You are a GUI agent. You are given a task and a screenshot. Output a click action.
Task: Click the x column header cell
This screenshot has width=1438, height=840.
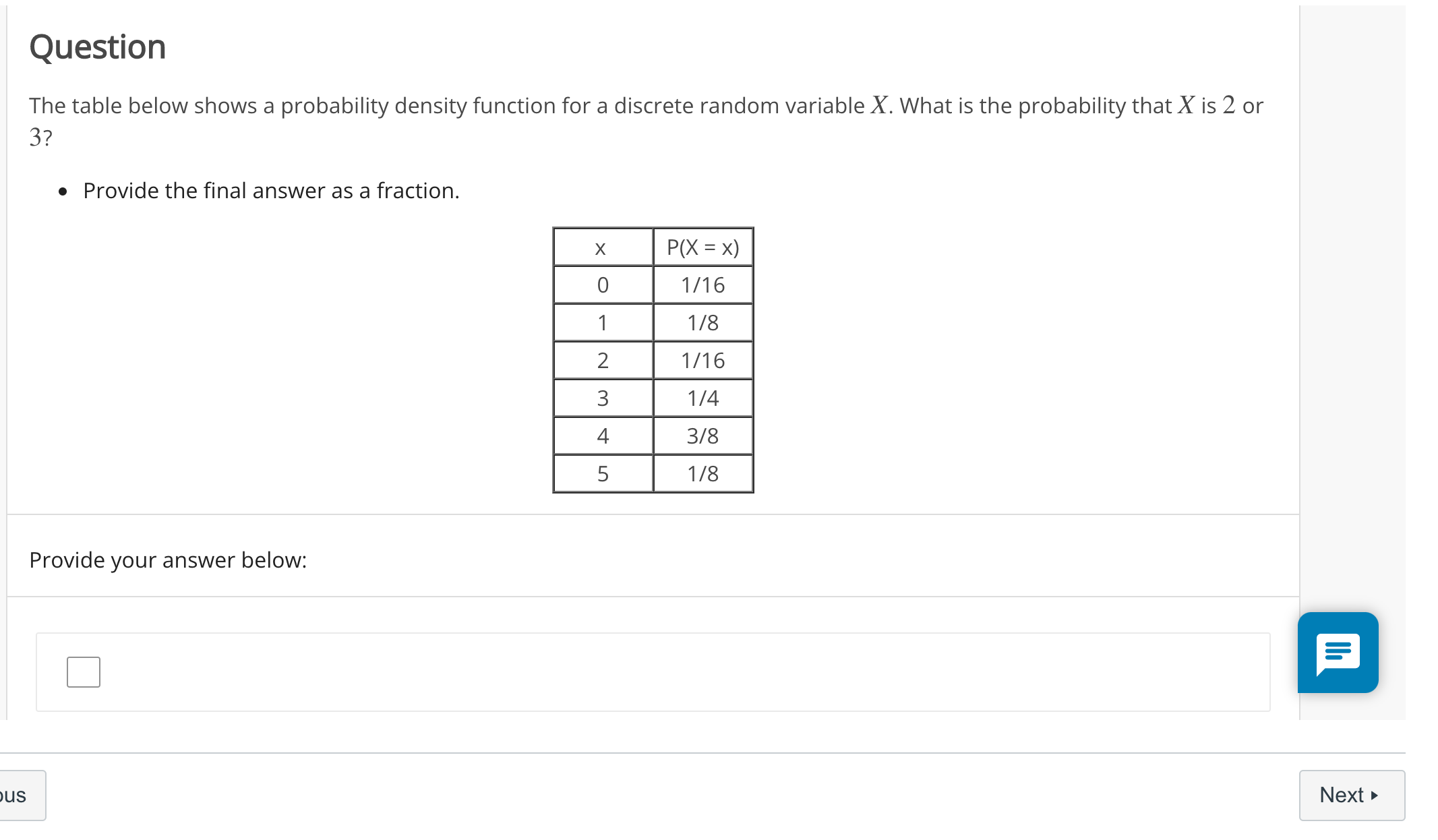point(602,247)
